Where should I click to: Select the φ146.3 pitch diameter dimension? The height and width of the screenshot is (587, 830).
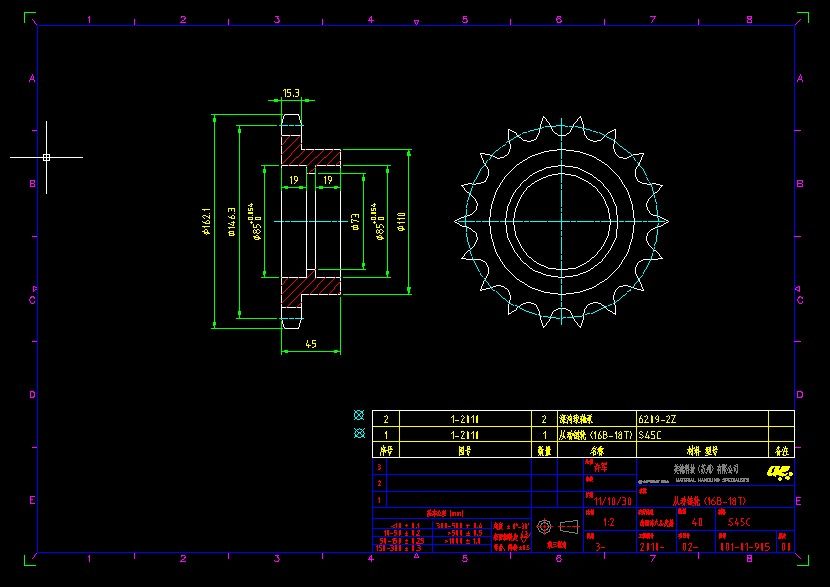tap(232, 221)
